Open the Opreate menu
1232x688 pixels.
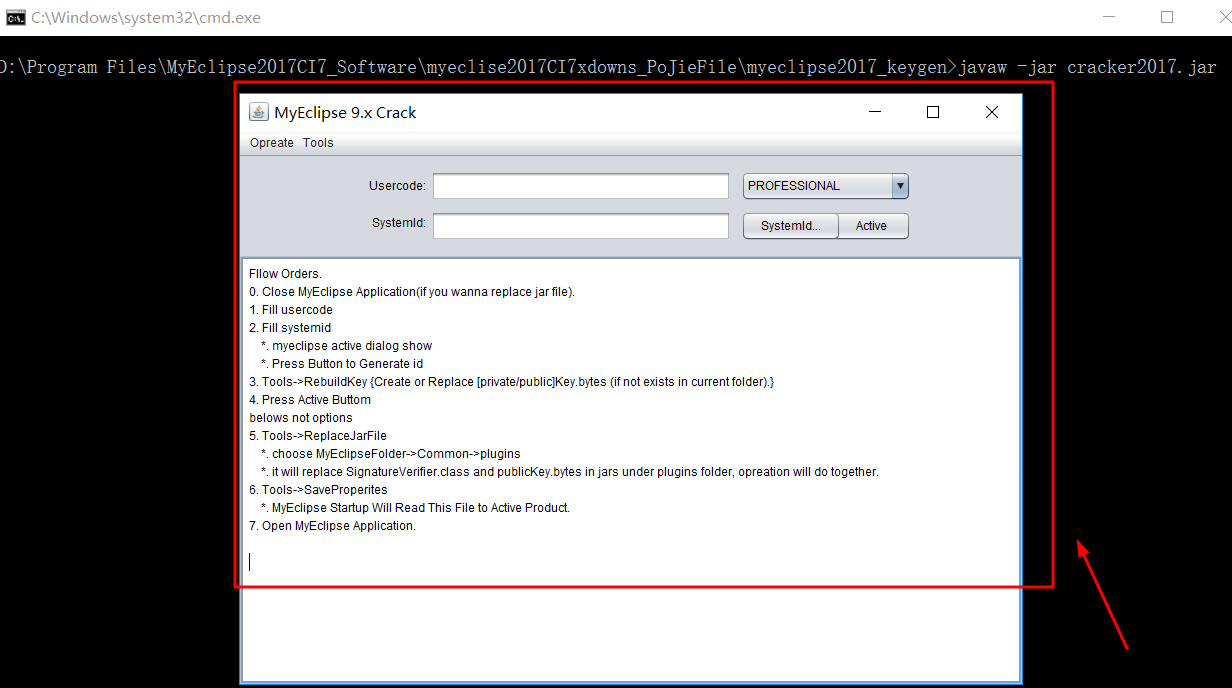[272, 143]
